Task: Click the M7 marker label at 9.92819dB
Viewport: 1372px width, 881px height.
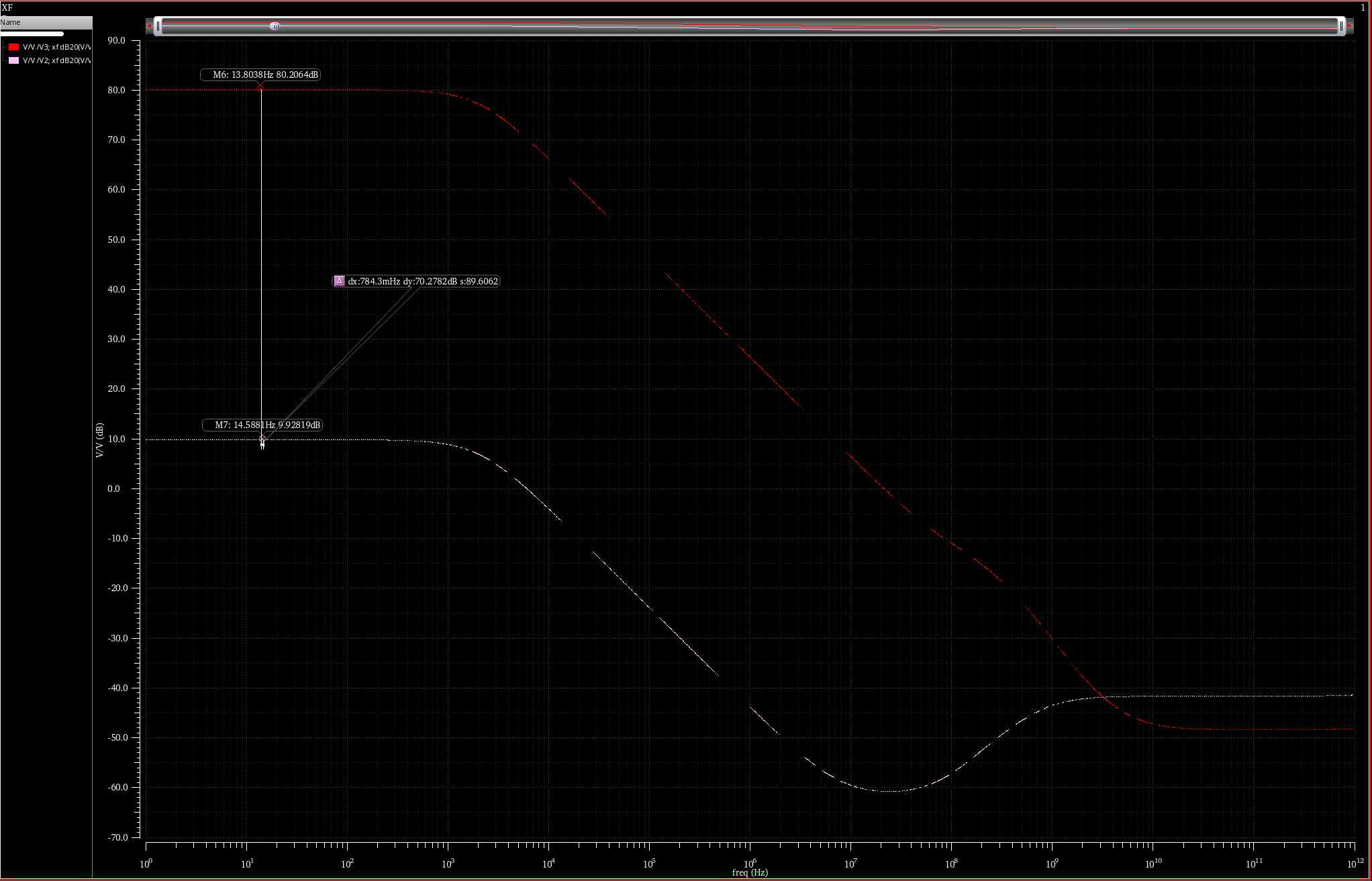Action: pyautogui.click(x=262, y=425)
